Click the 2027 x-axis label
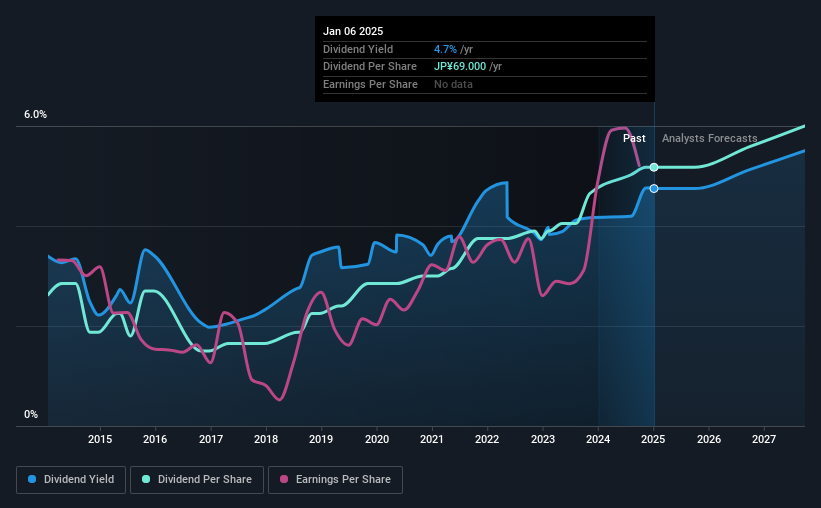821x508 pixels. [764, 439]
